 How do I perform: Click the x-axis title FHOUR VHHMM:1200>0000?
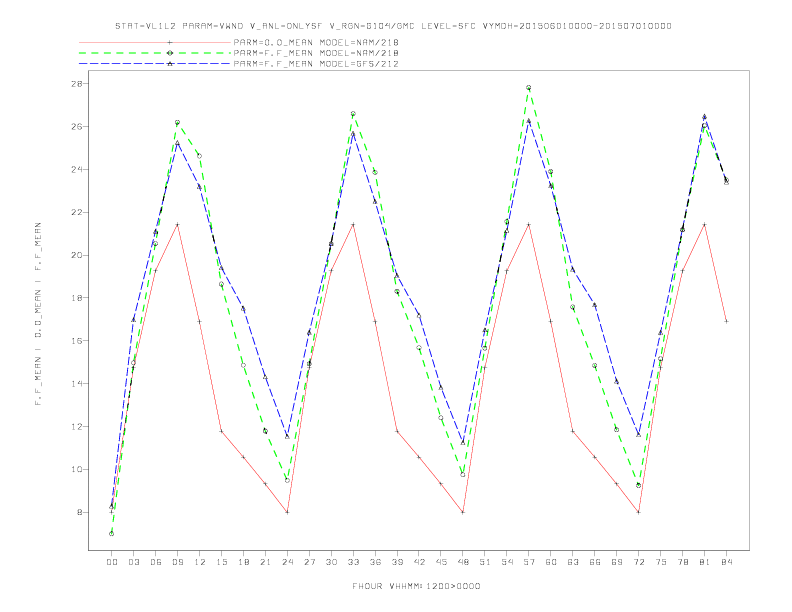[416, 586]
